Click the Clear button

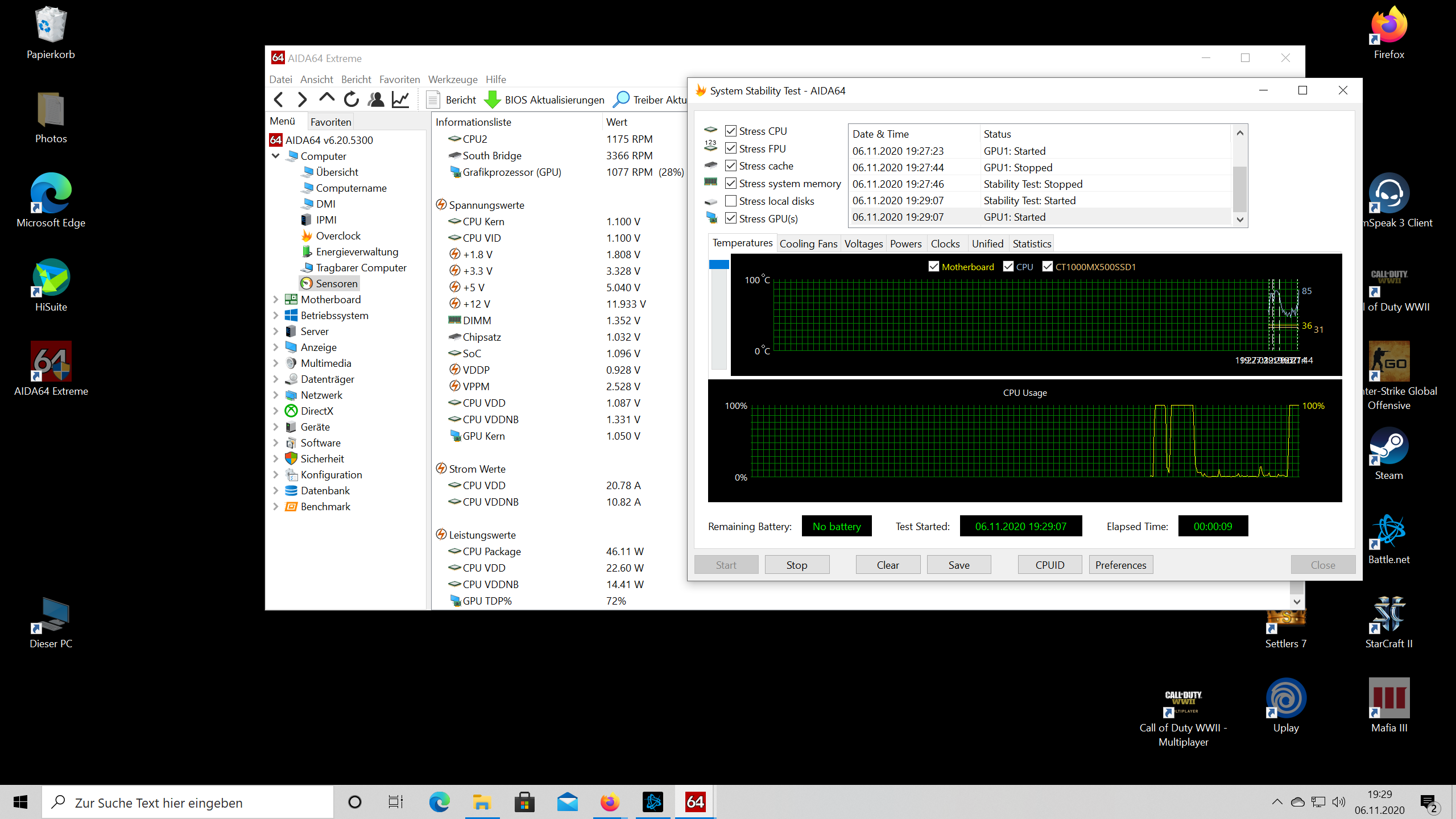pos(888,565)
